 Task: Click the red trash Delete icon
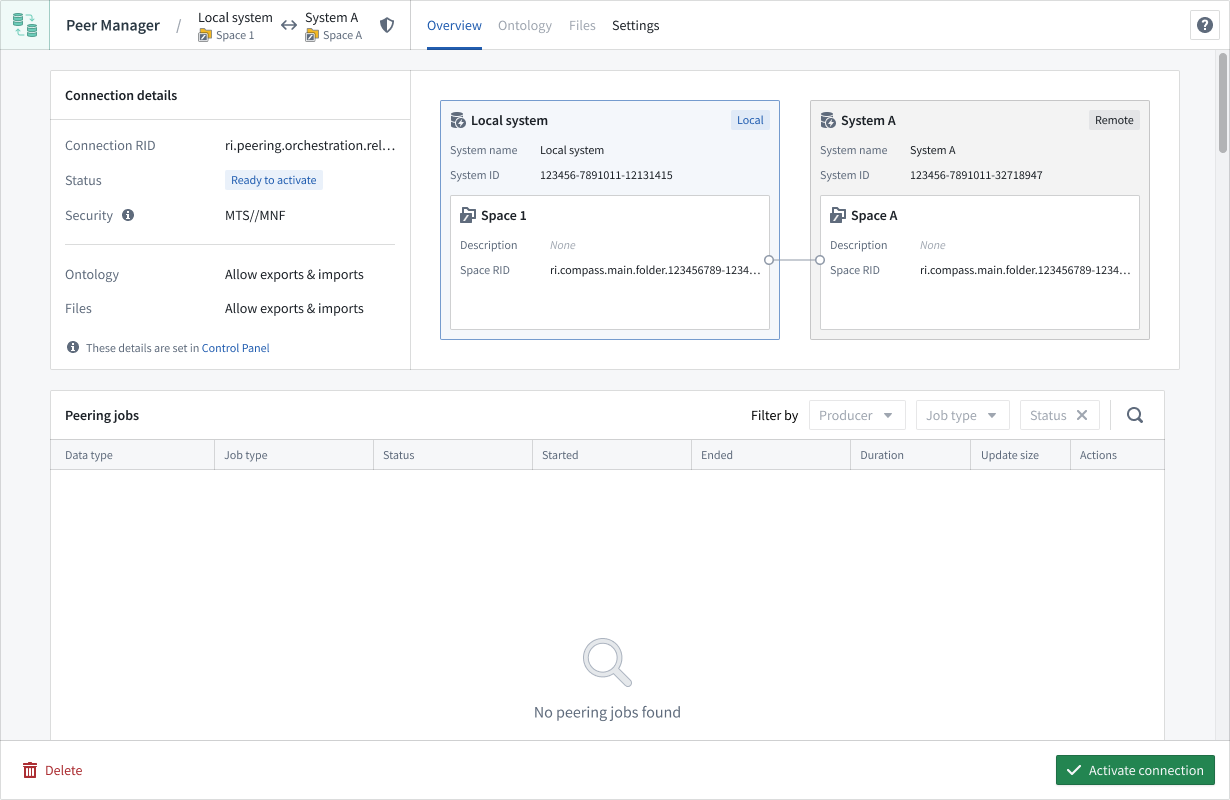point(30,770)
